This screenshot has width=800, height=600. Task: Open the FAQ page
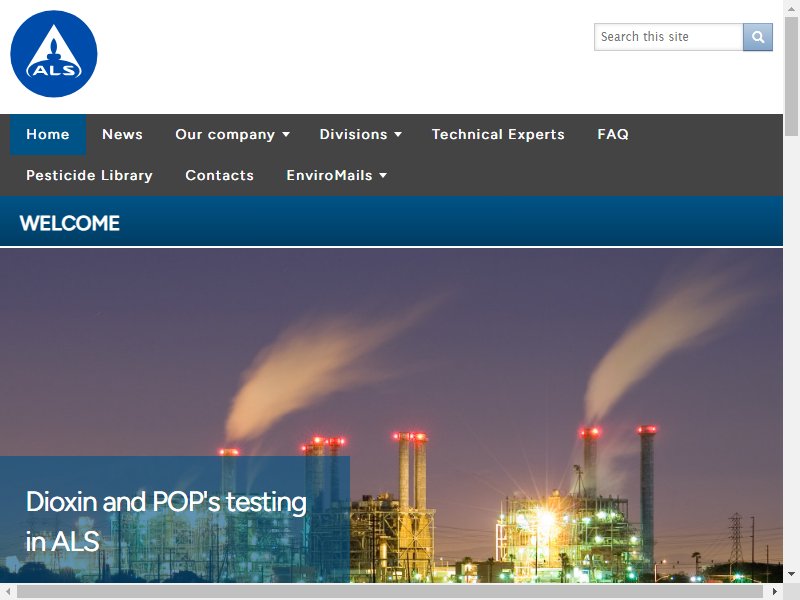point(613,134)
